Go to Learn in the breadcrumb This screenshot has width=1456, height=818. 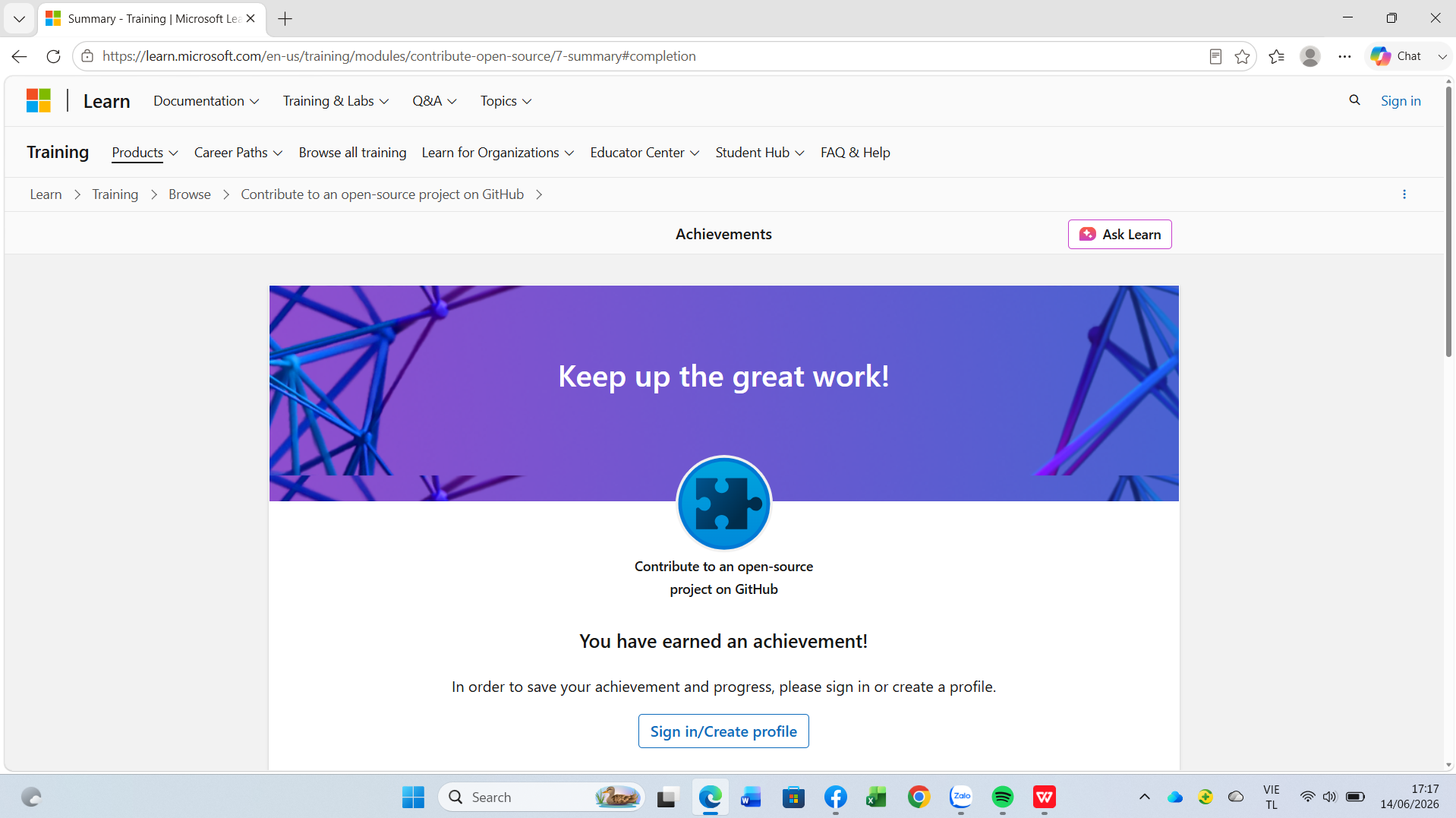pos(46,194)
